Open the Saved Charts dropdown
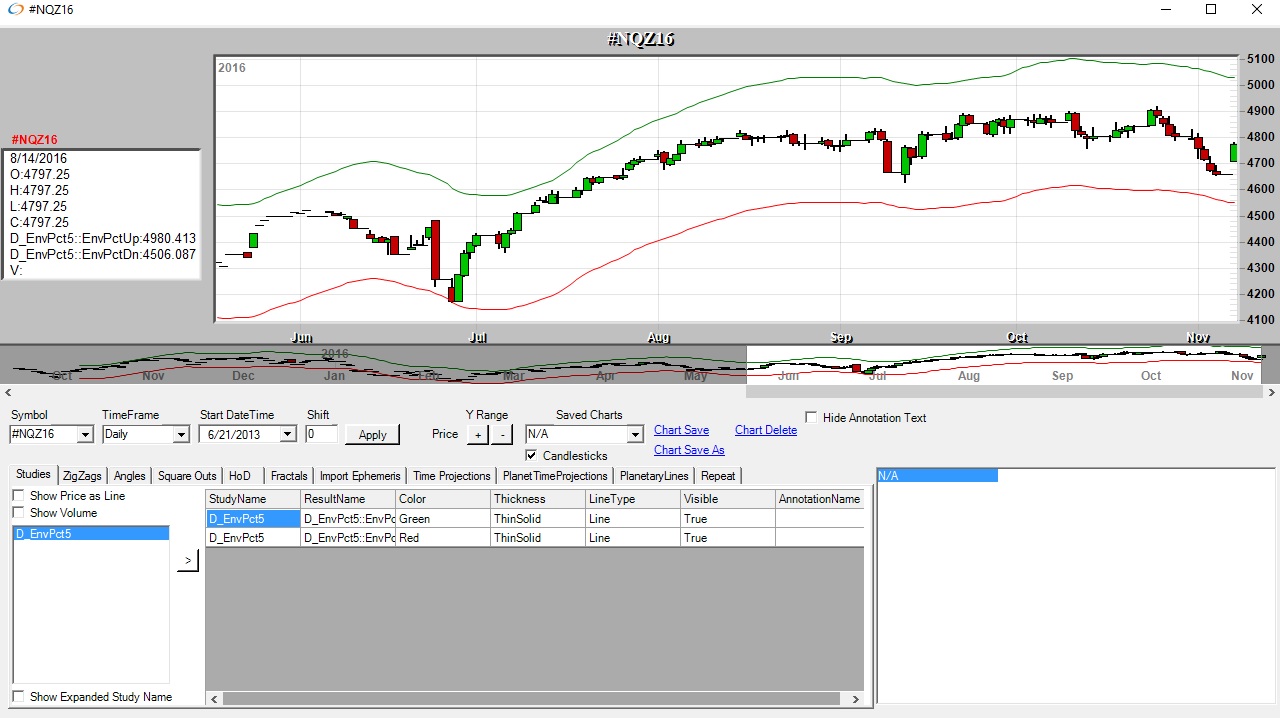 pyautogui.click(x=634, y=435)
